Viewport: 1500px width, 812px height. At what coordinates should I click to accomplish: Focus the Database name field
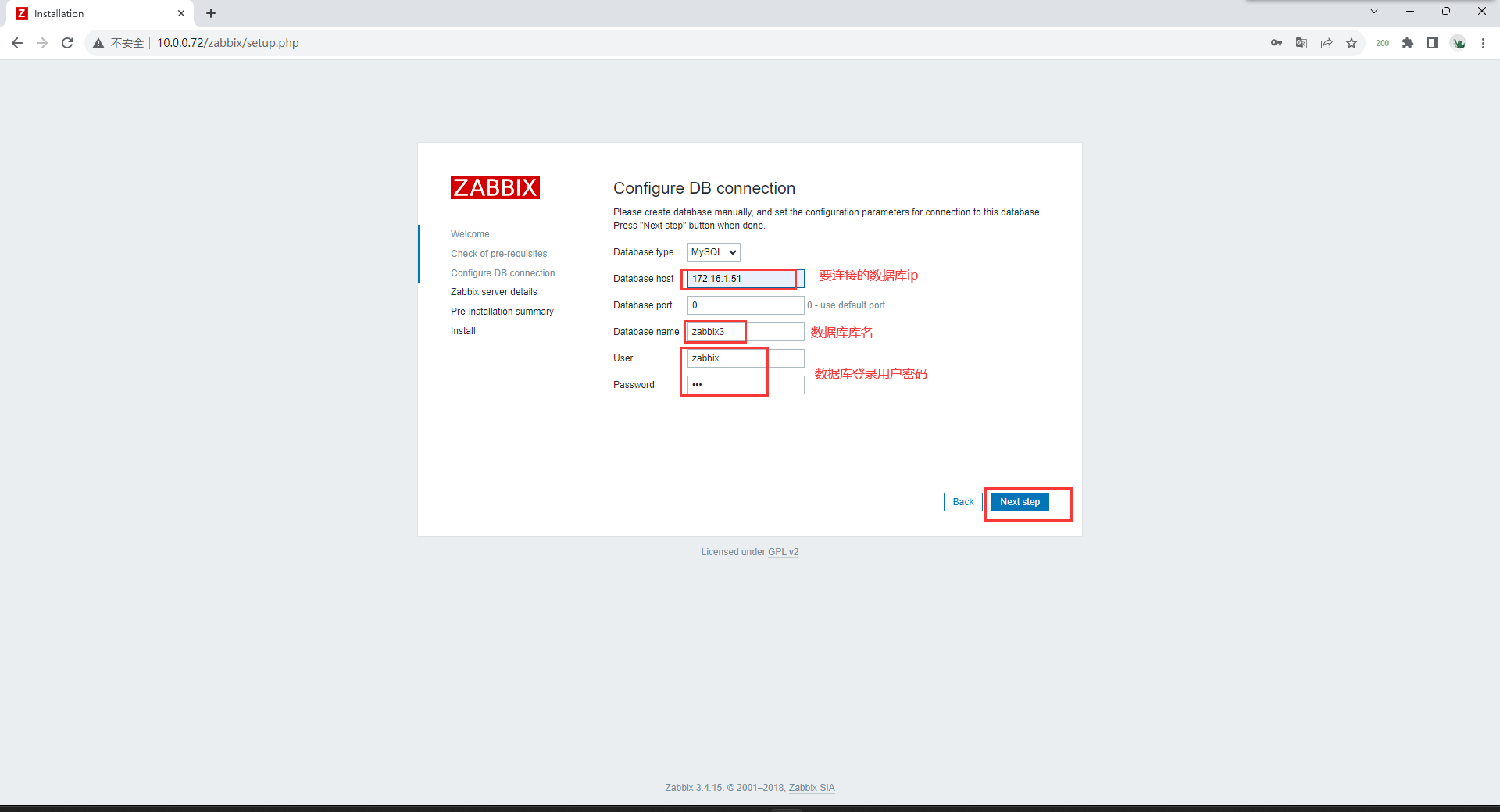click(745, 332)
